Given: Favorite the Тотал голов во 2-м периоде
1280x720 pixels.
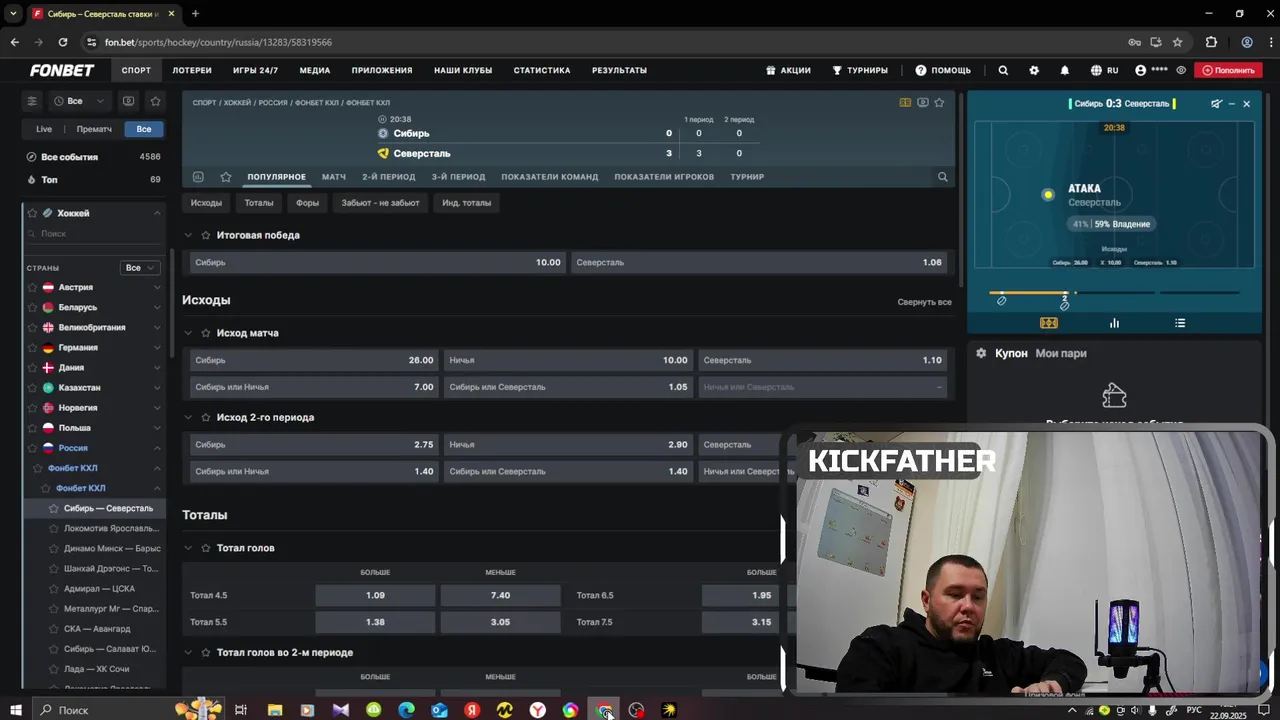Looking at the screenshot, I should (206, 652).
